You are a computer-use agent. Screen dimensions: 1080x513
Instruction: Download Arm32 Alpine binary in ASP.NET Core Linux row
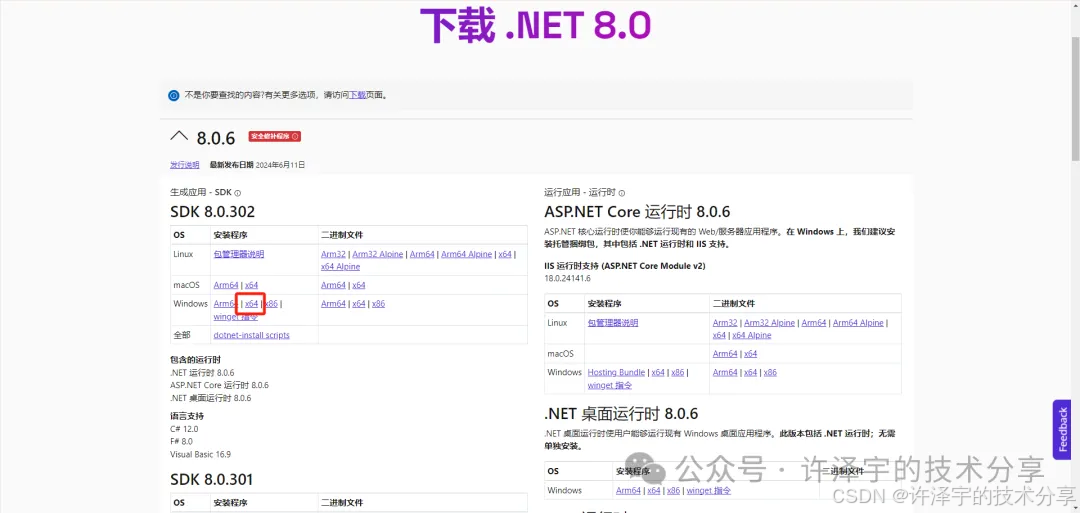point(769,322)
